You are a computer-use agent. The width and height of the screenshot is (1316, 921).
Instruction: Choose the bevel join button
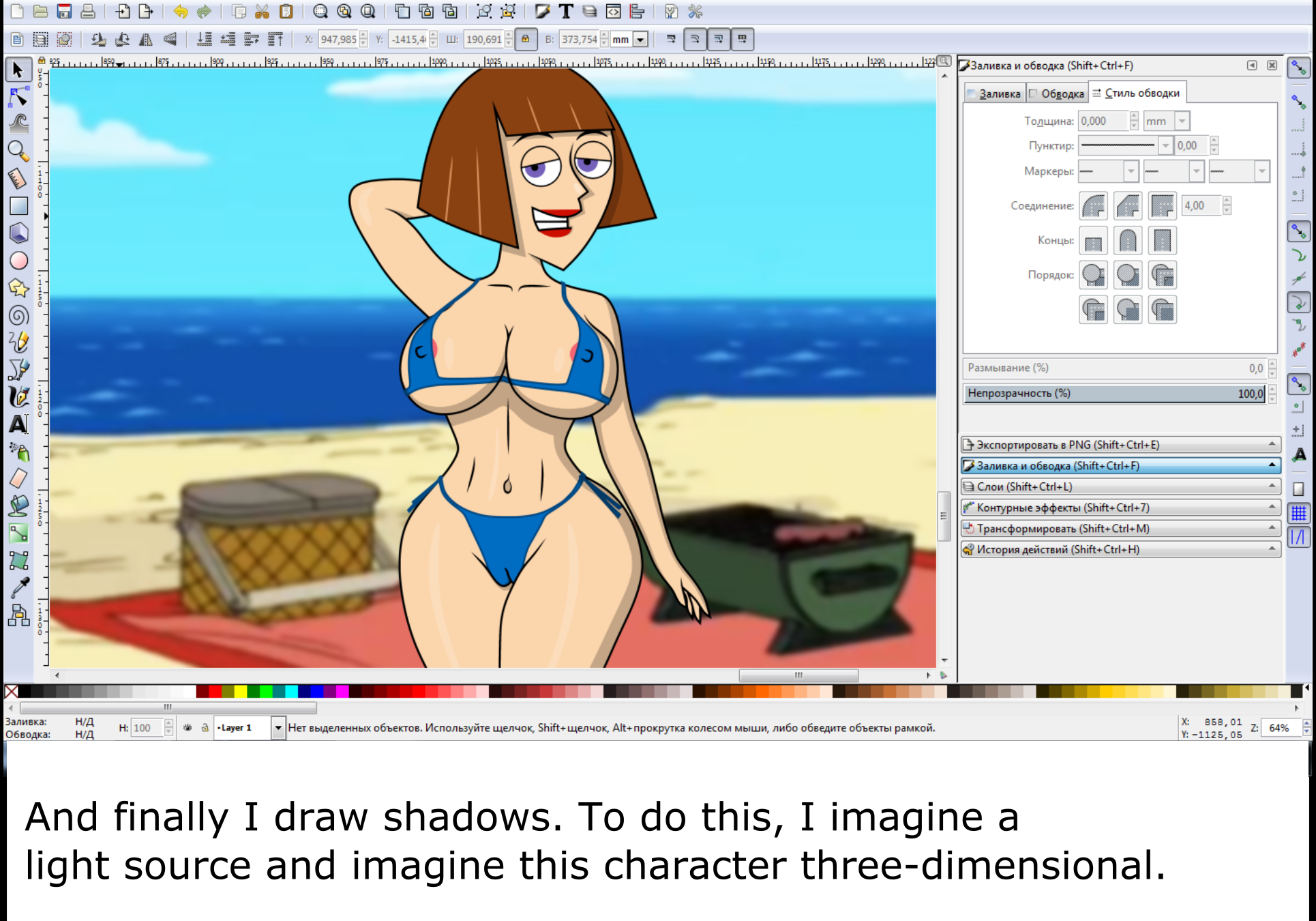[x=1128, y=205]
